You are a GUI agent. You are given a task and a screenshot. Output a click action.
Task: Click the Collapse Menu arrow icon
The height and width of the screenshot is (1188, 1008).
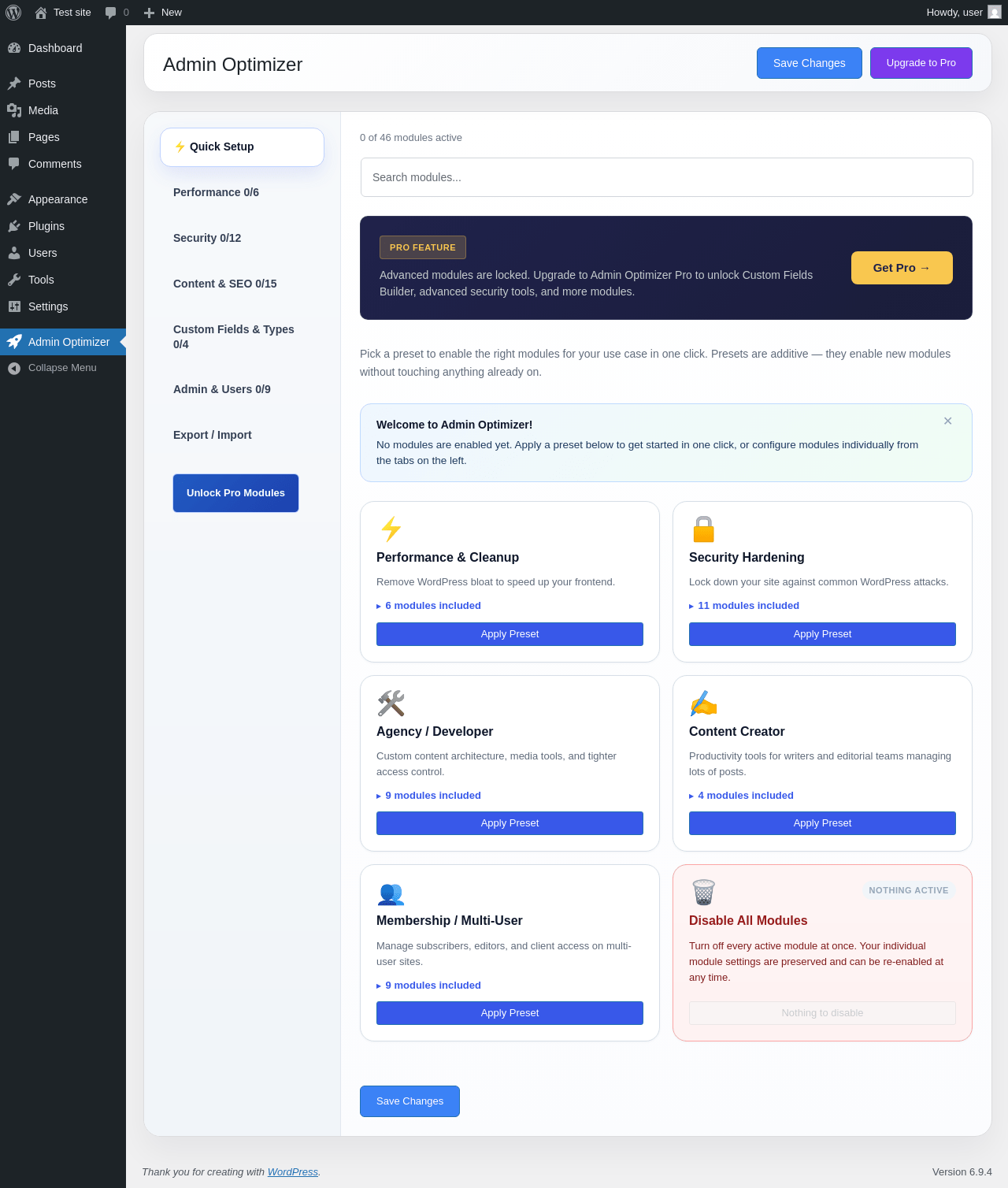(x=14, y=368)
